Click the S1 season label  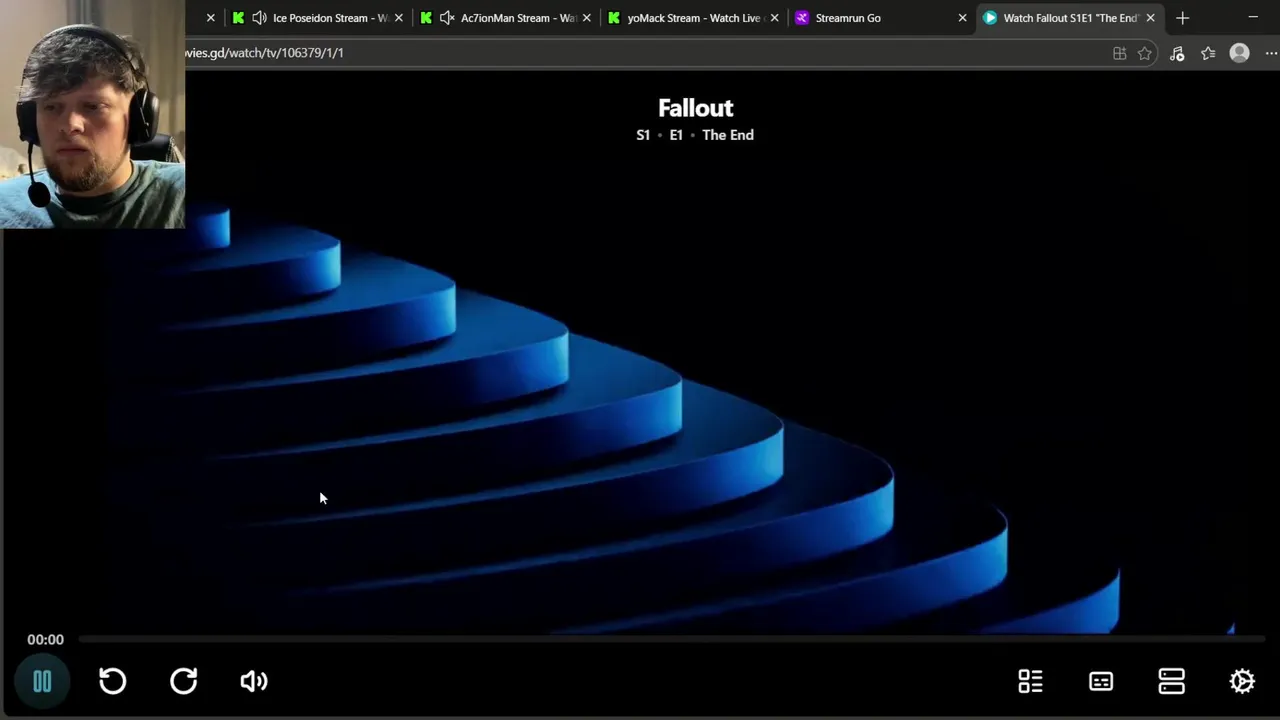[643, 135]
